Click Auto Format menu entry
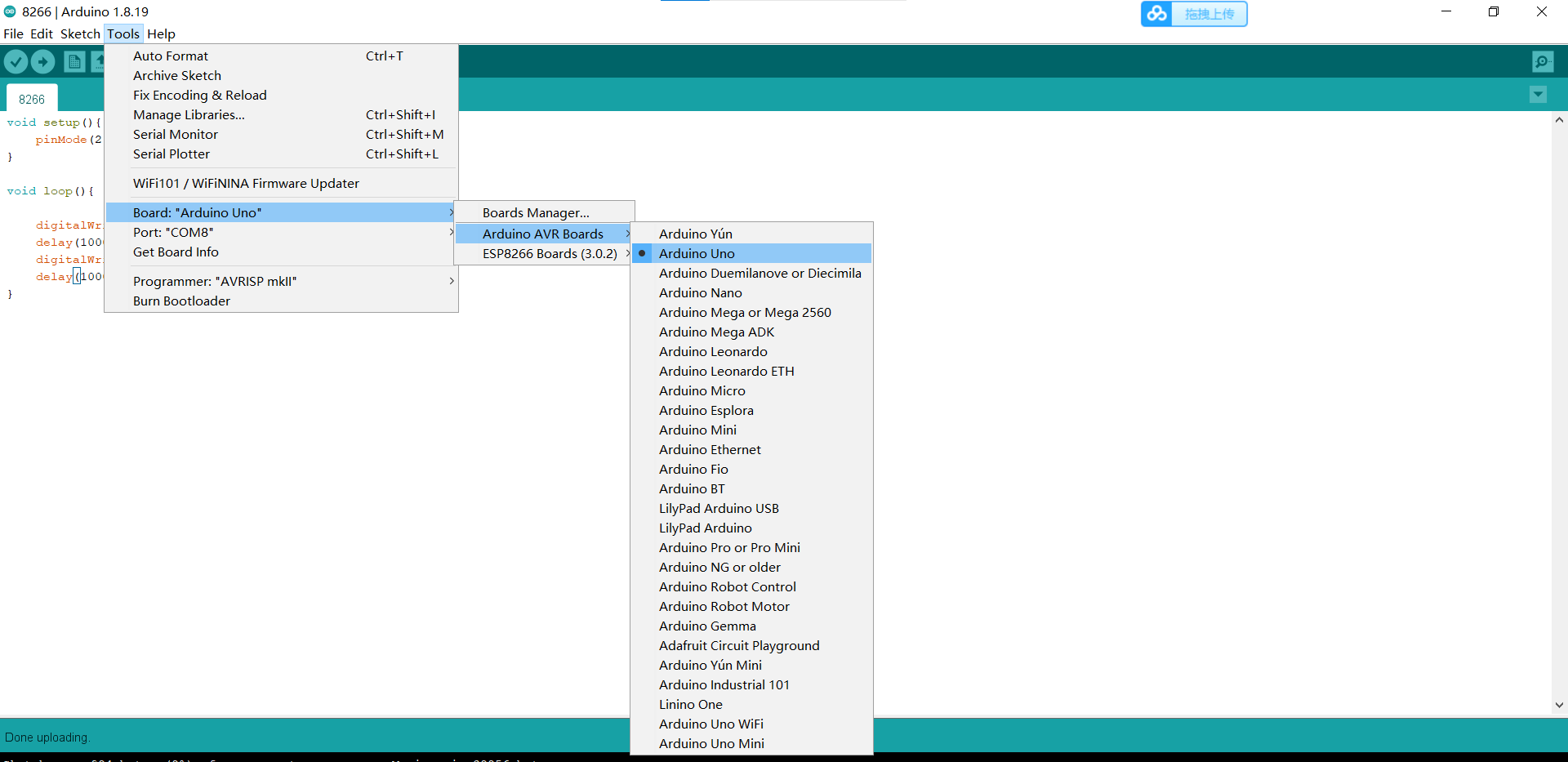The image size is (1568, 762). (x=281, y=56)
